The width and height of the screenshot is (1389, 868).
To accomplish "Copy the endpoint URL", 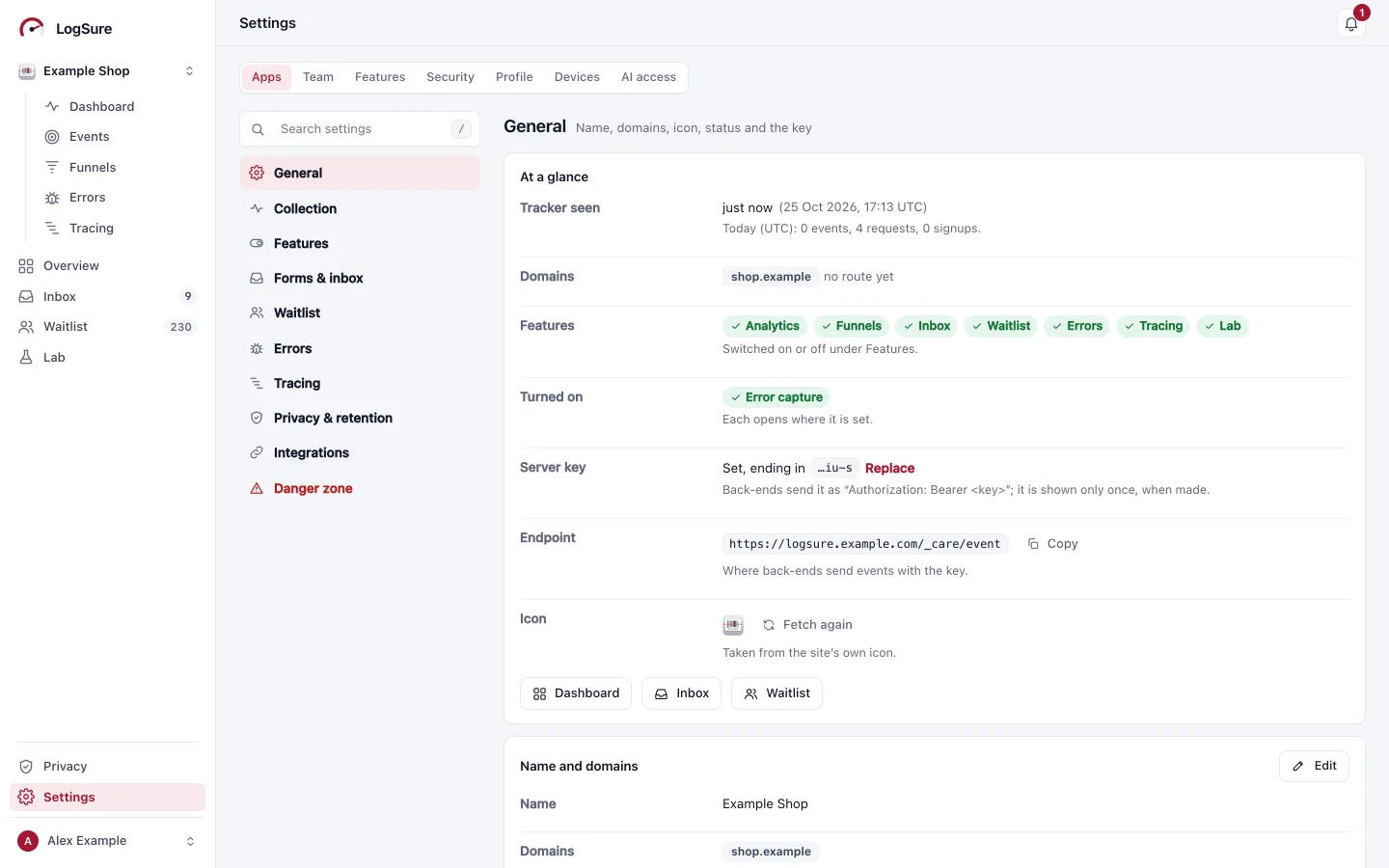I will pyautogui.click(x=1052, y=544).
